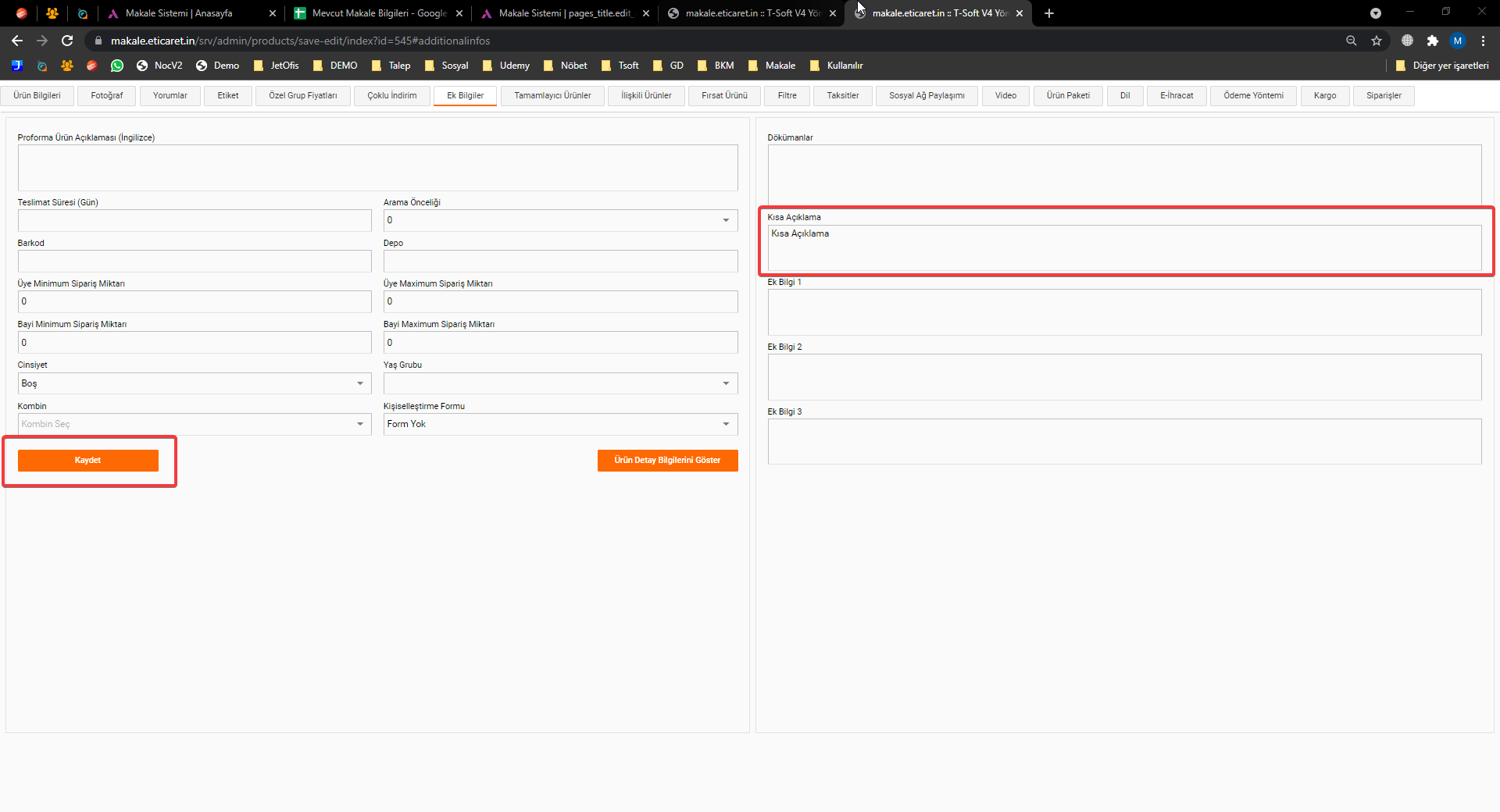Screen dimensions: 1500x812
Task: Open the E-İhracat tab
Action: tap(1177, 95)
